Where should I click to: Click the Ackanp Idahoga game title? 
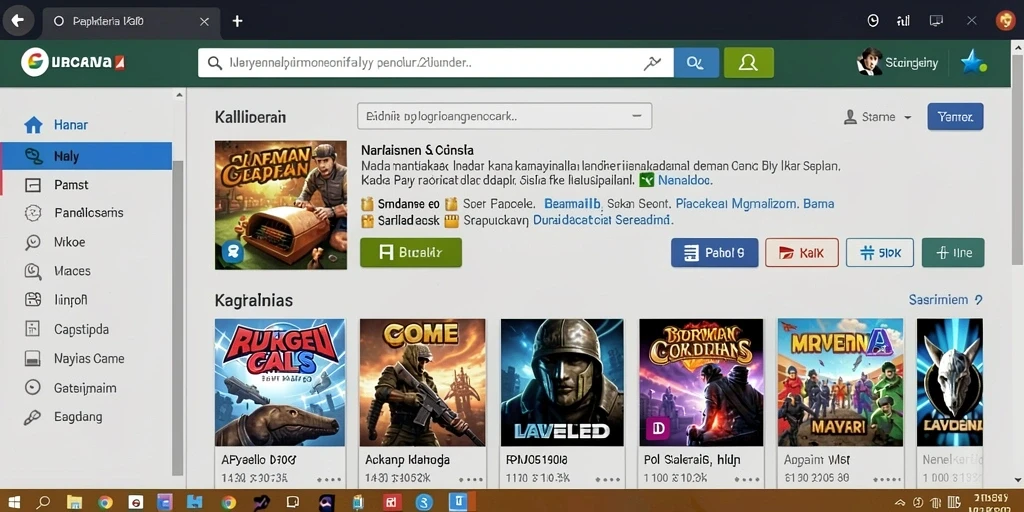tap(408, 460)
